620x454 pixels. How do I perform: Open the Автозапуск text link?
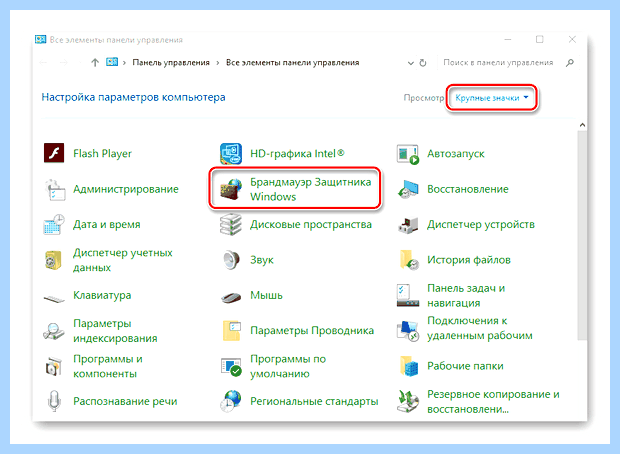coord(456,154)
